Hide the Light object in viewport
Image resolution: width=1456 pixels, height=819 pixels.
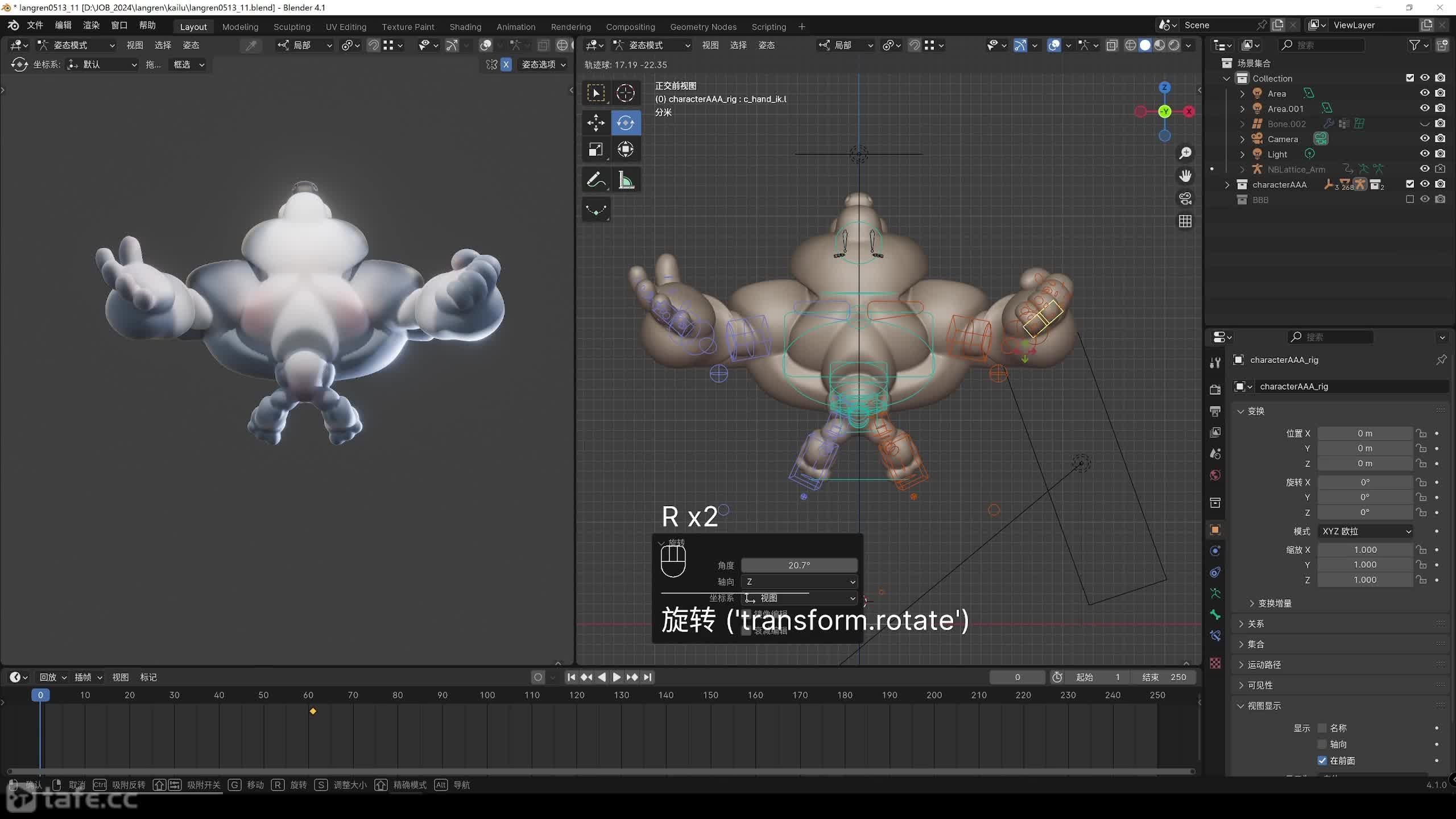click(1425, 154)
